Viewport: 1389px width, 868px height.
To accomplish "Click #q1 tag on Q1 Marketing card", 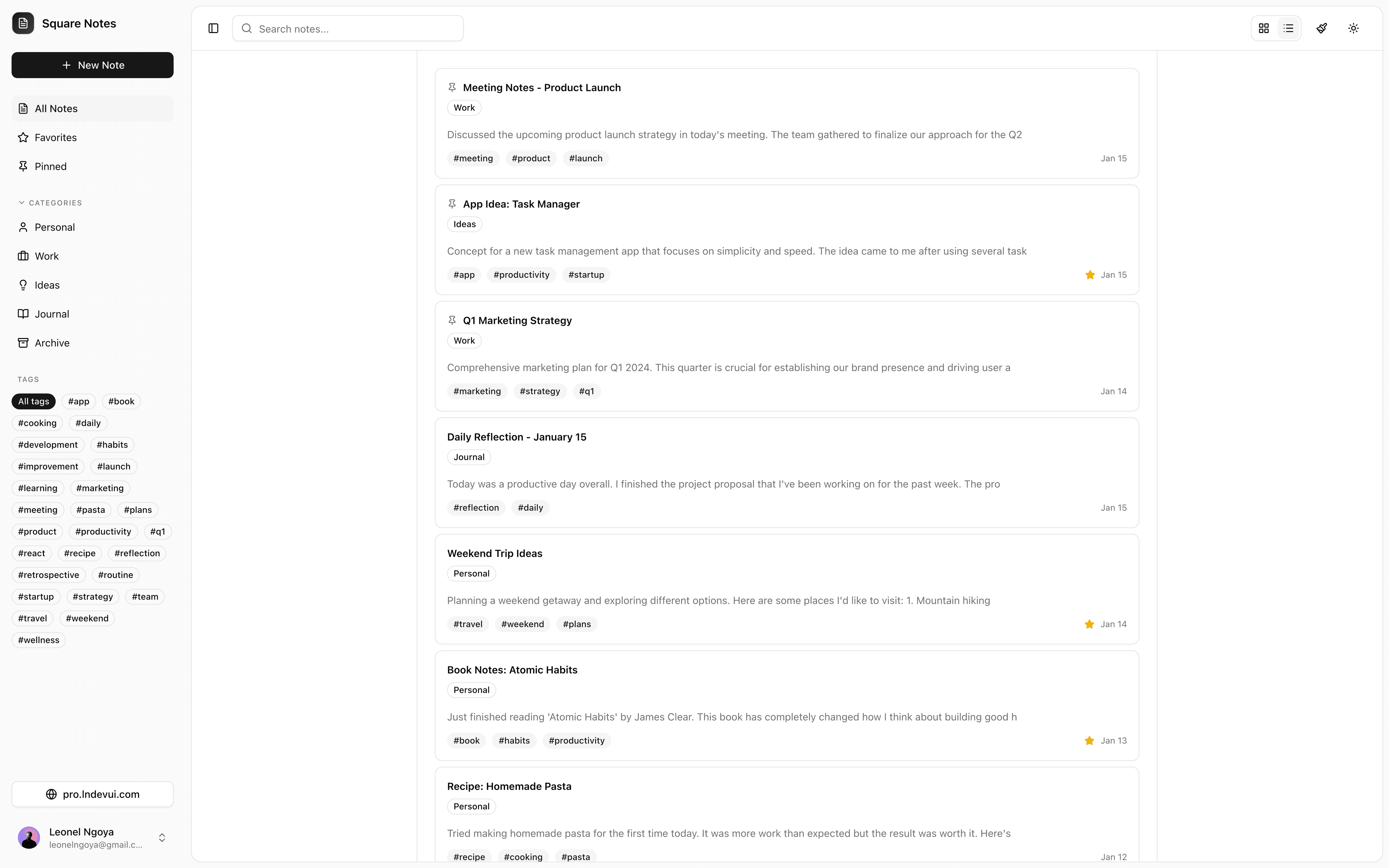I will pyautogui.click(x=587, y=391).
